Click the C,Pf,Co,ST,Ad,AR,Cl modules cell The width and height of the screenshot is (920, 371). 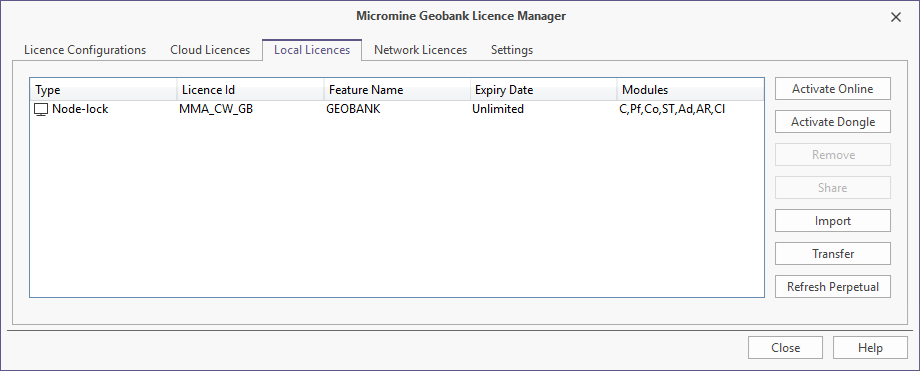pos(672,109)
